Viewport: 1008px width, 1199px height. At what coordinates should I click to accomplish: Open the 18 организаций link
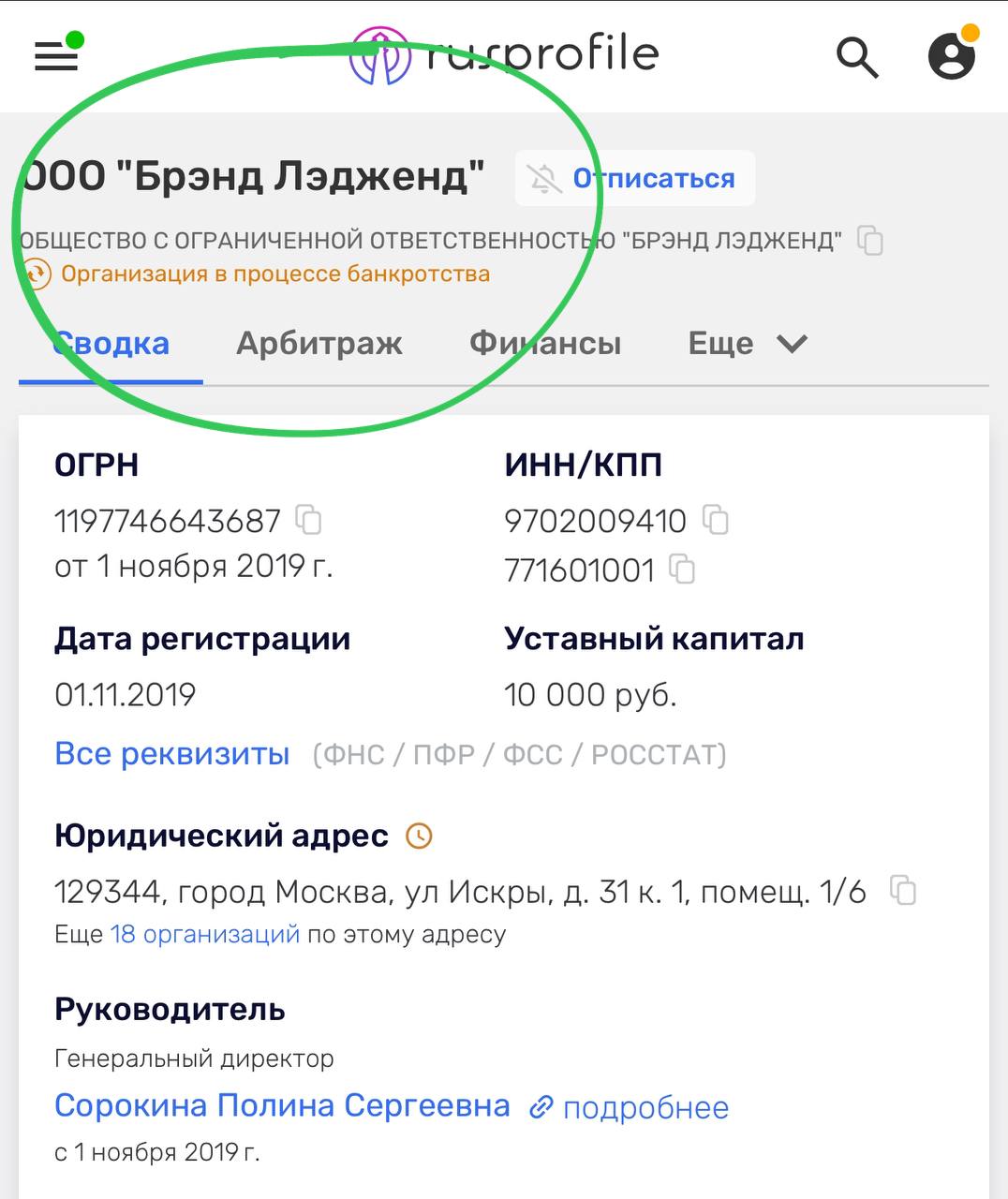205,934
